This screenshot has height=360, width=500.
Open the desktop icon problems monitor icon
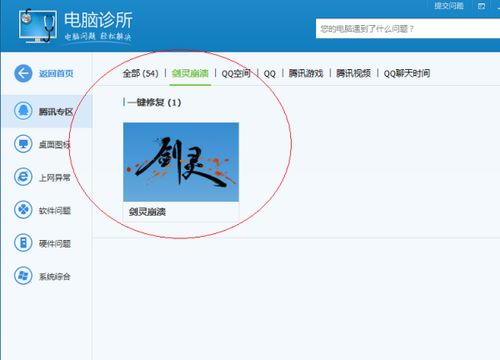[x=23, y=144]
